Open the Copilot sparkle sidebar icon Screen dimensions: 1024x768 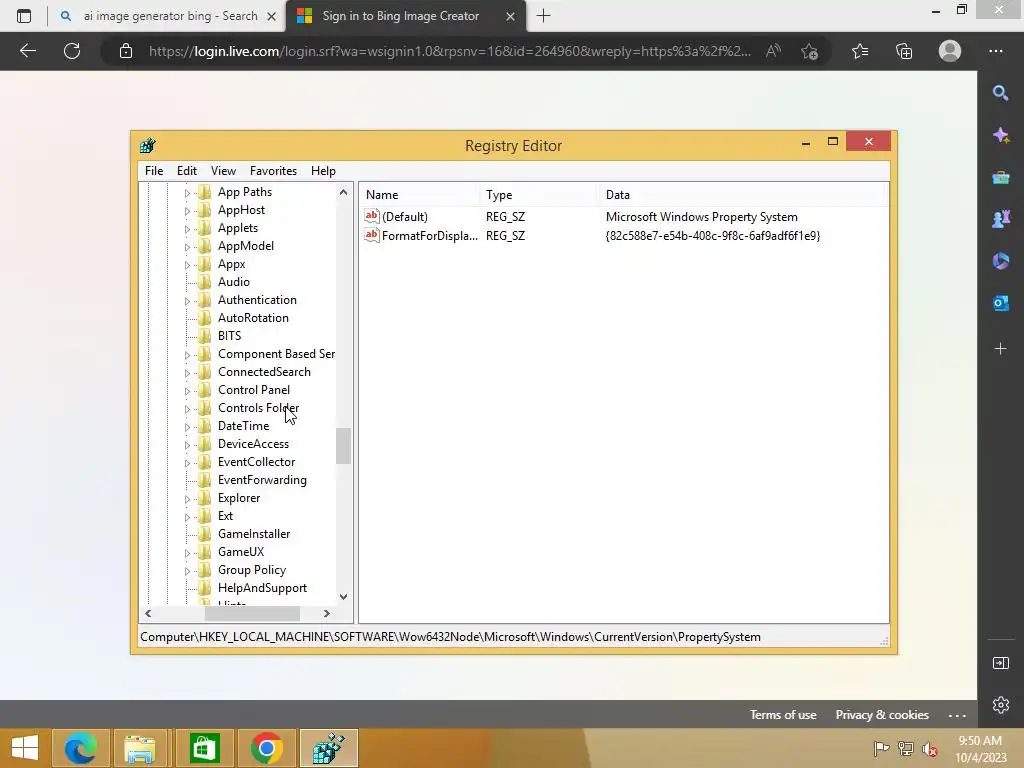[1000, 135]
